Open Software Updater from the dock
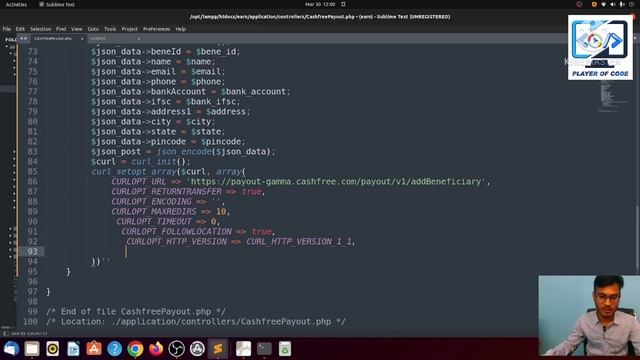 [197, 349]
